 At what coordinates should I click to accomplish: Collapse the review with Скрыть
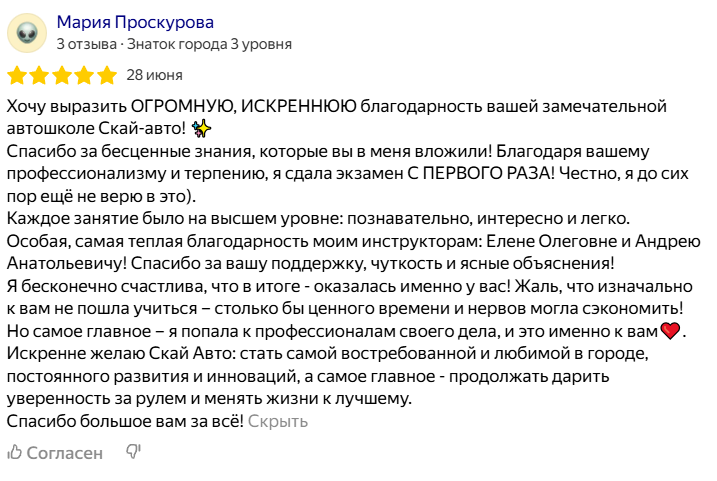tap(278, 421)
